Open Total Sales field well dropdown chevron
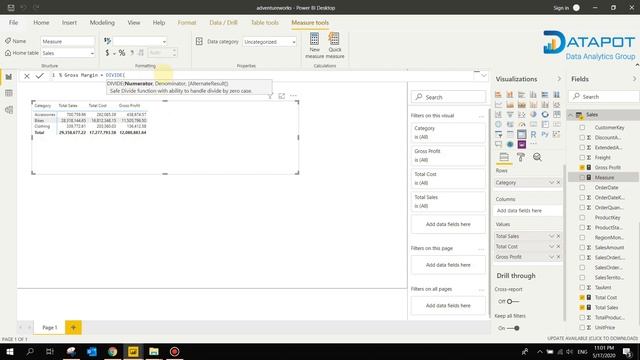 pos(551,236)
